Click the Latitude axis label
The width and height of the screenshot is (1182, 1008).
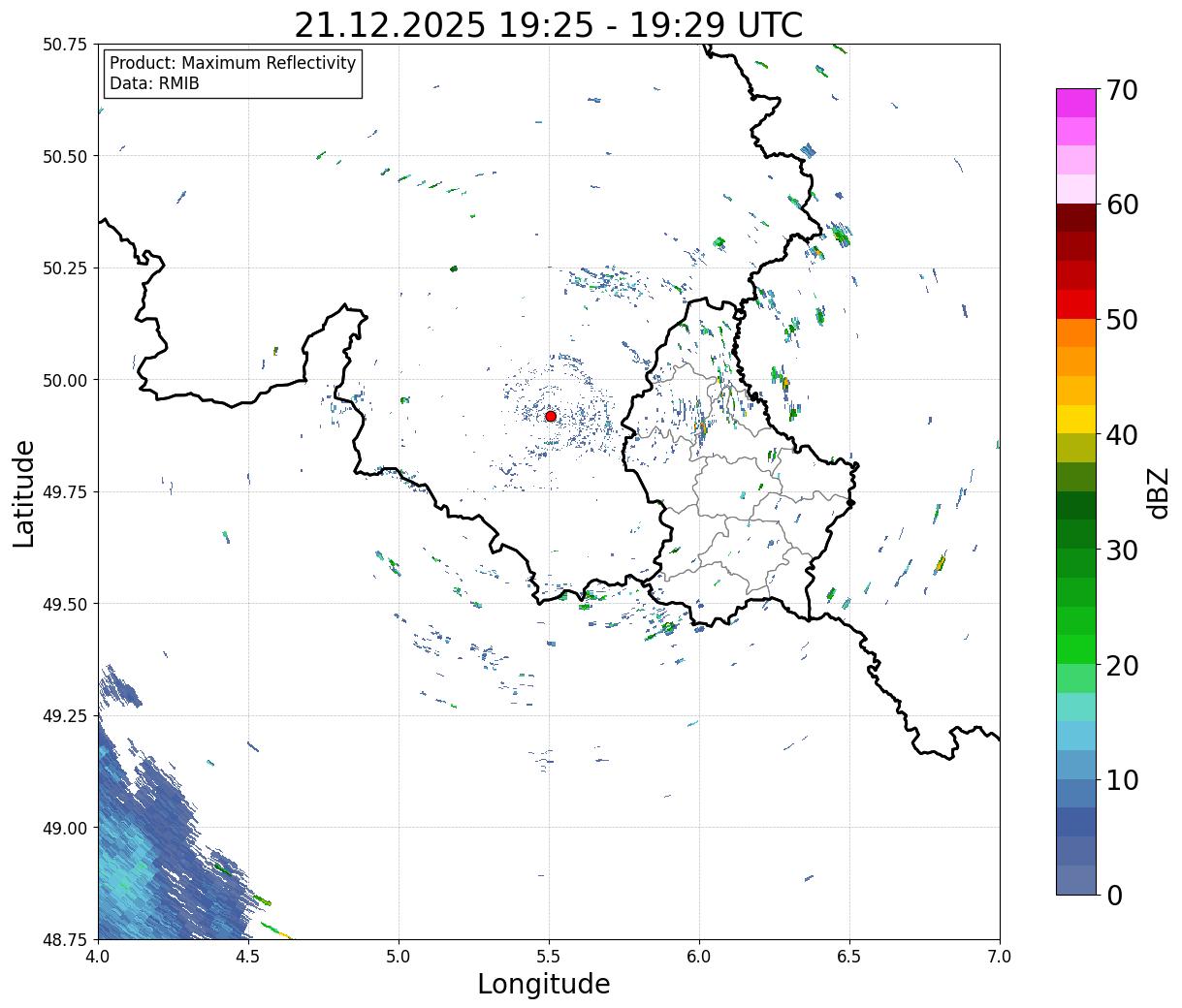coord(24,493)
